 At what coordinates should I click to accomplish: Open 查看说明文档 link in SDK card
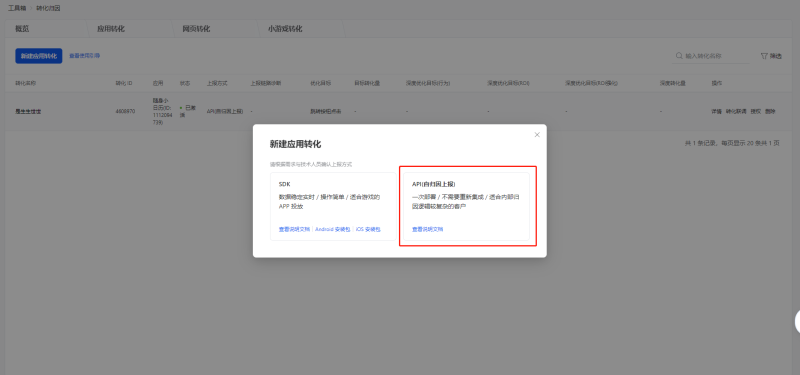click(294, 230)
